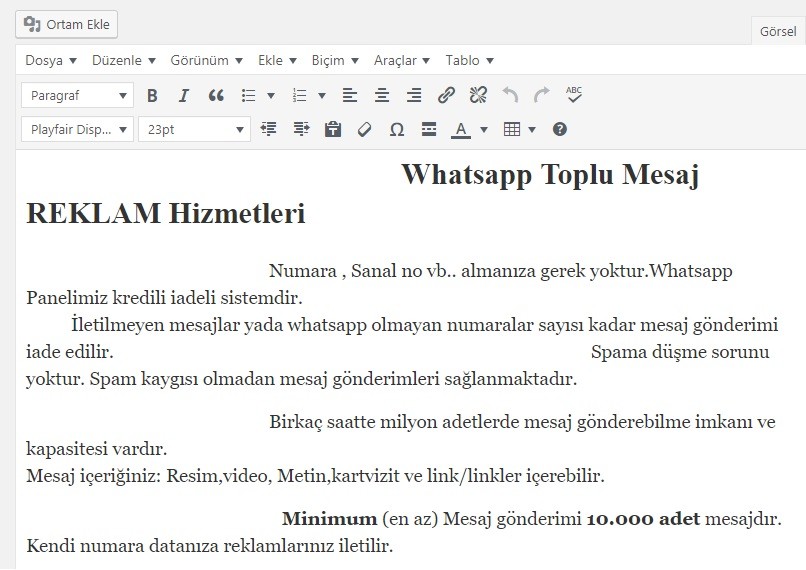Clear formatting with eraser icon
Screen dimensions: 806x570
365,129
